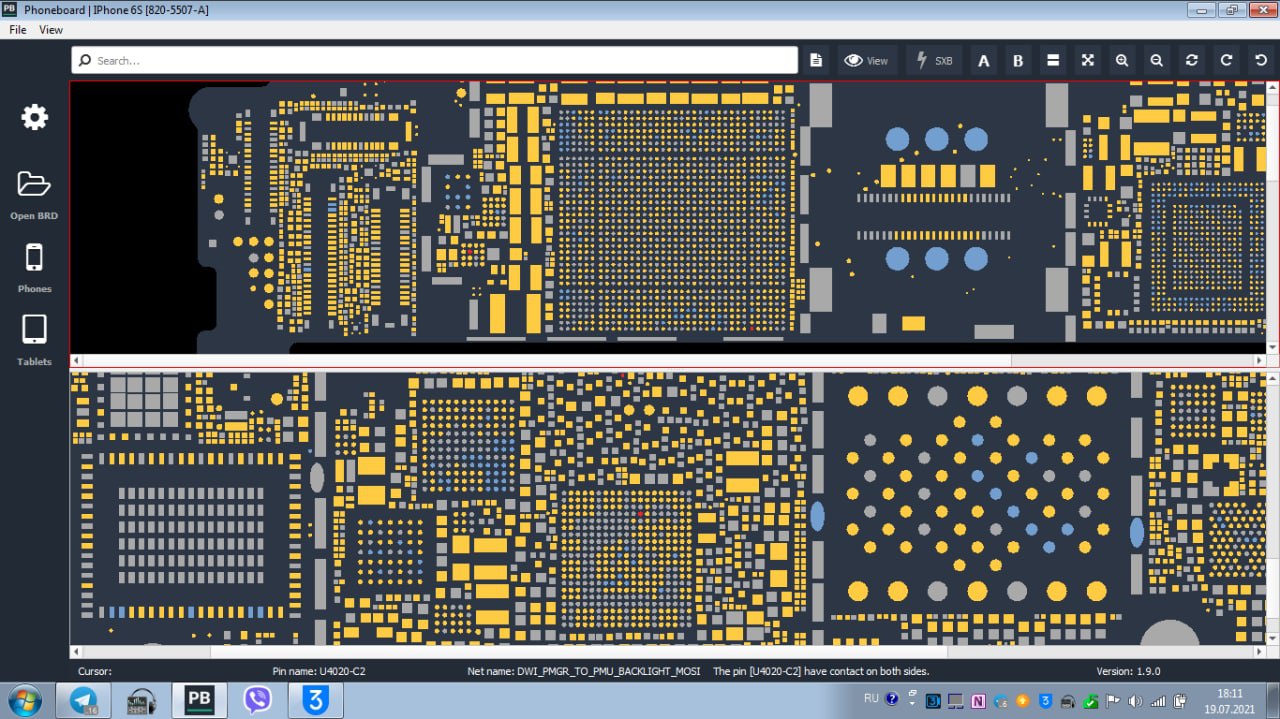Image resolution: width=1280 pixels, height=719 pixels.
Task: Open the Action Center flag icon
Action: click(x=1113, y=701)
